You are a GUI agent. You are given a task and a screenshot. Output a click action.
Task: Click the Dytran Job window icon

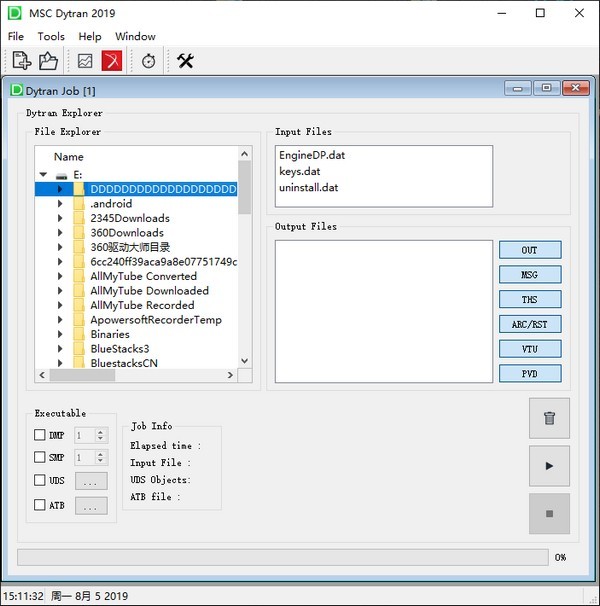pyautogui.click(x=17, y=90)
